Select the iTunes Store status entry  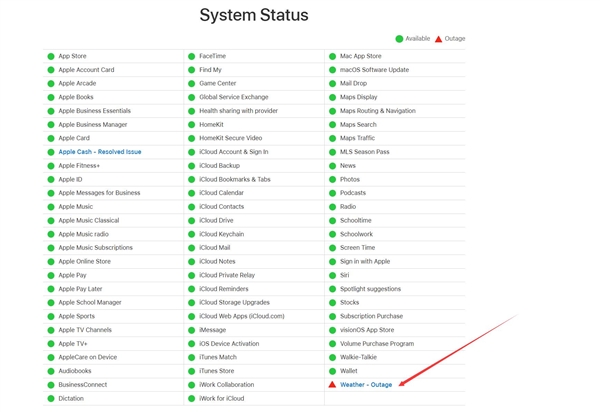click(217, 370)
